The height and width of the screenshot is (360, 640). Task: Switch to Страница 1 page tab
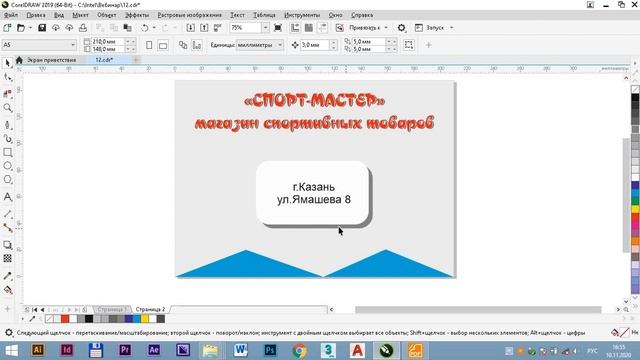click(x=111, y=309)
